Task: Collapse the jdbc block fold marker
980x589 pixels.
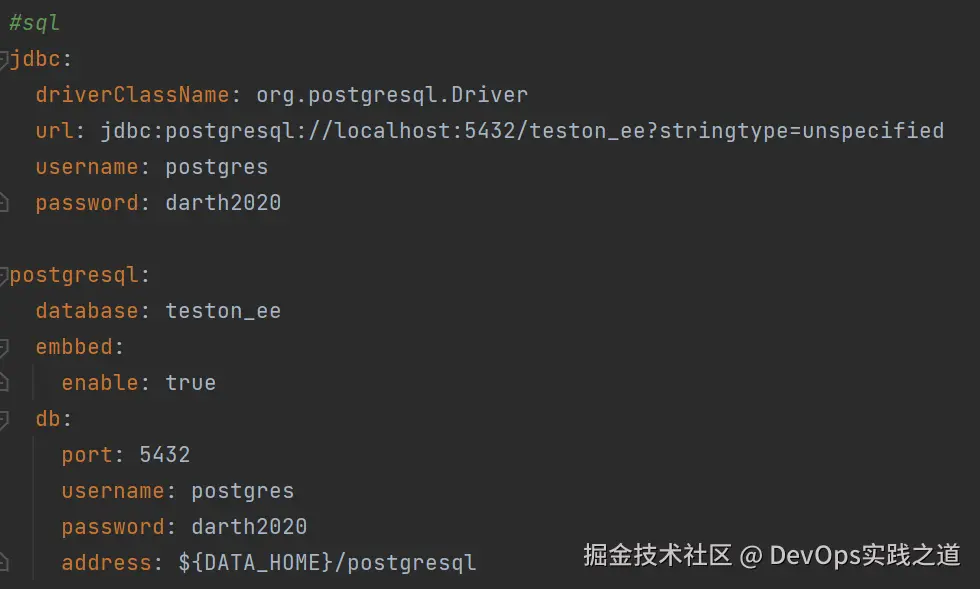Action: [4, 59]
